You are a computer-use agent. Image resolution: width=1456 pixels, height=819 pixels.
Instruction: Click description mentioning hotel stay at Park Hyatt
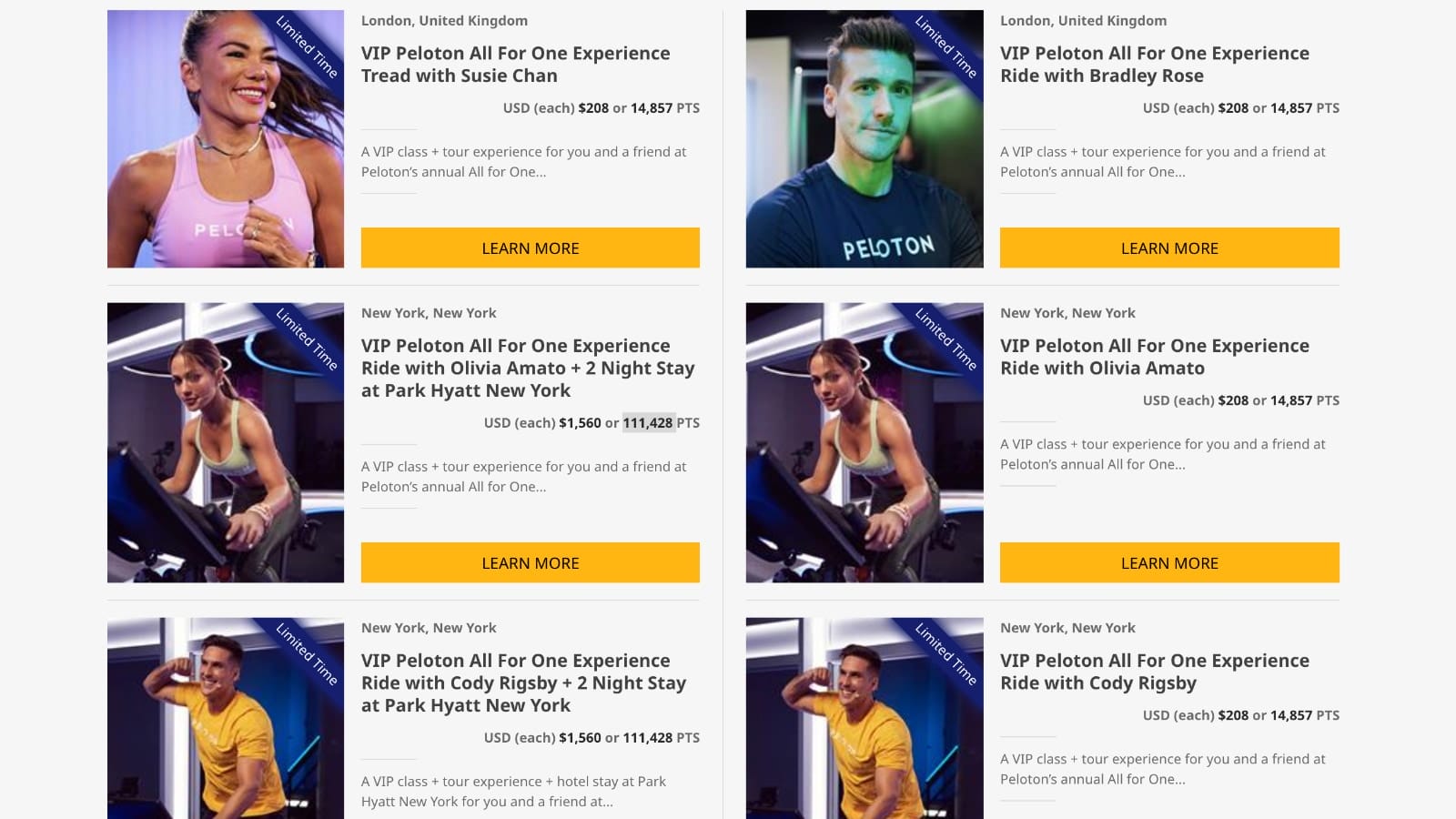click(513, 791)
